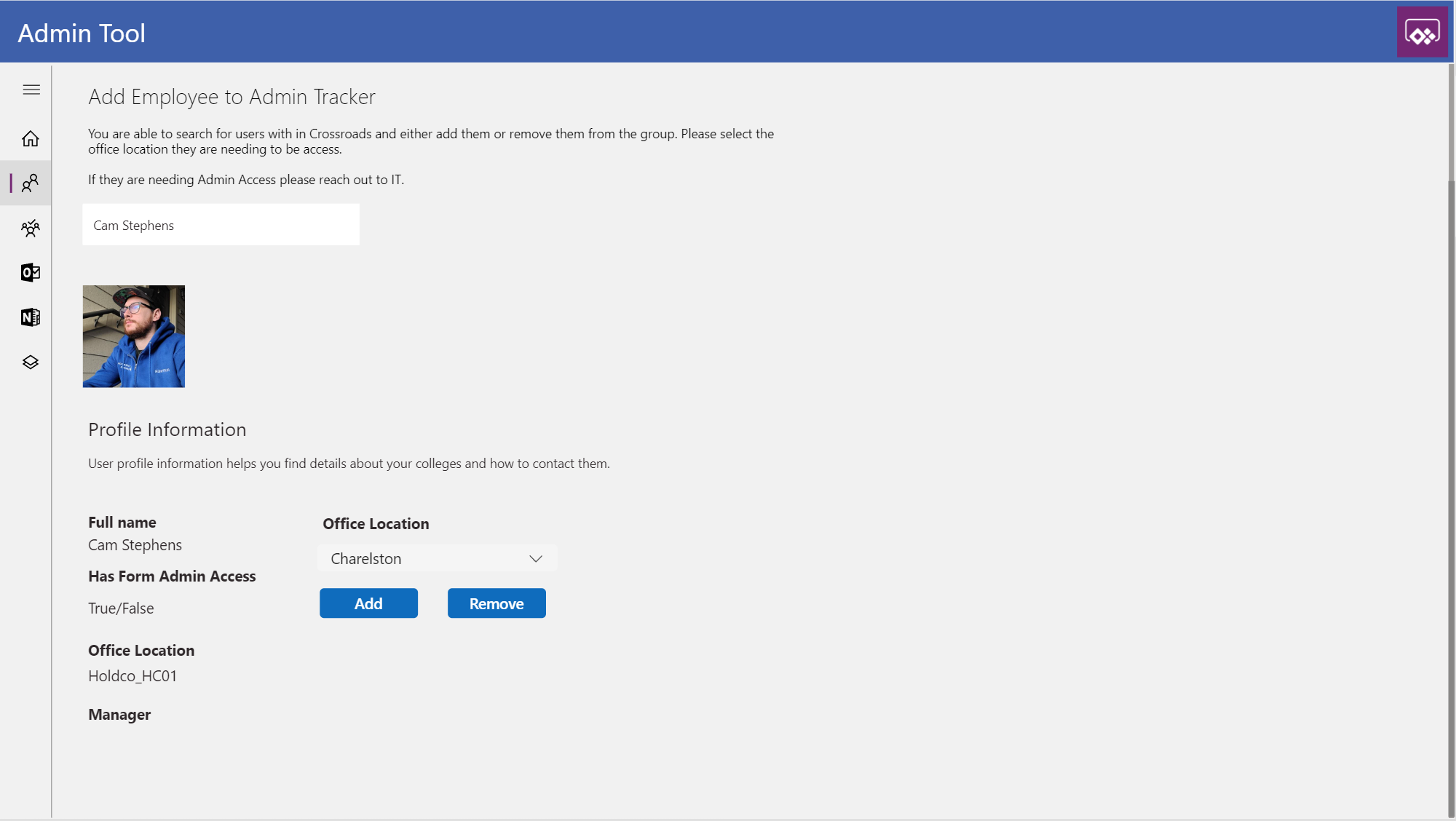Screen dimensions: 1456x821
Task: Click the Remove button
Action: pos(496,603)
